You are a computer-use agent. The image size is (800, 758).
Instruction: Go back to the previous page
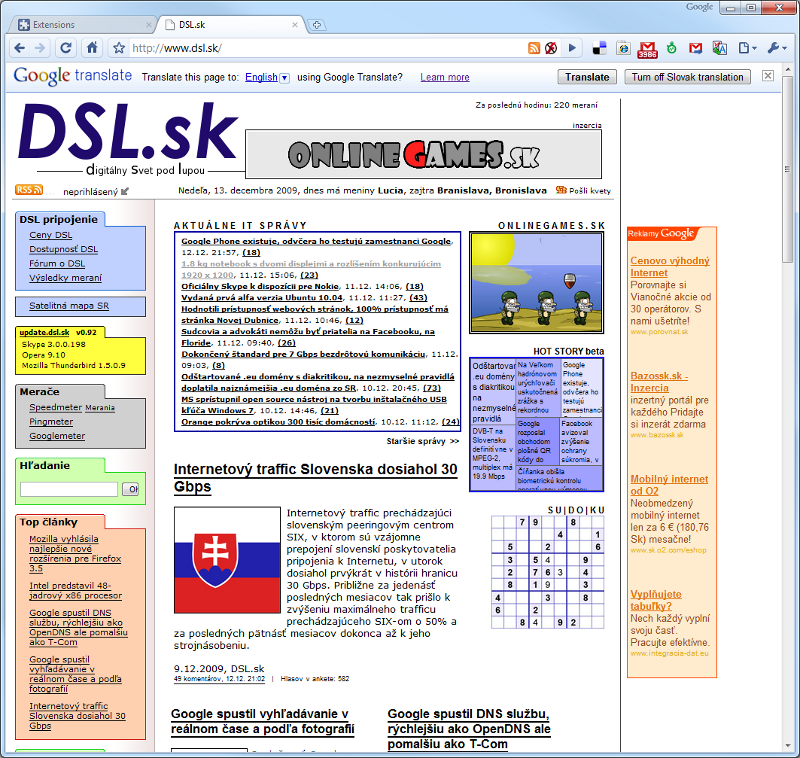click(19, 48)
